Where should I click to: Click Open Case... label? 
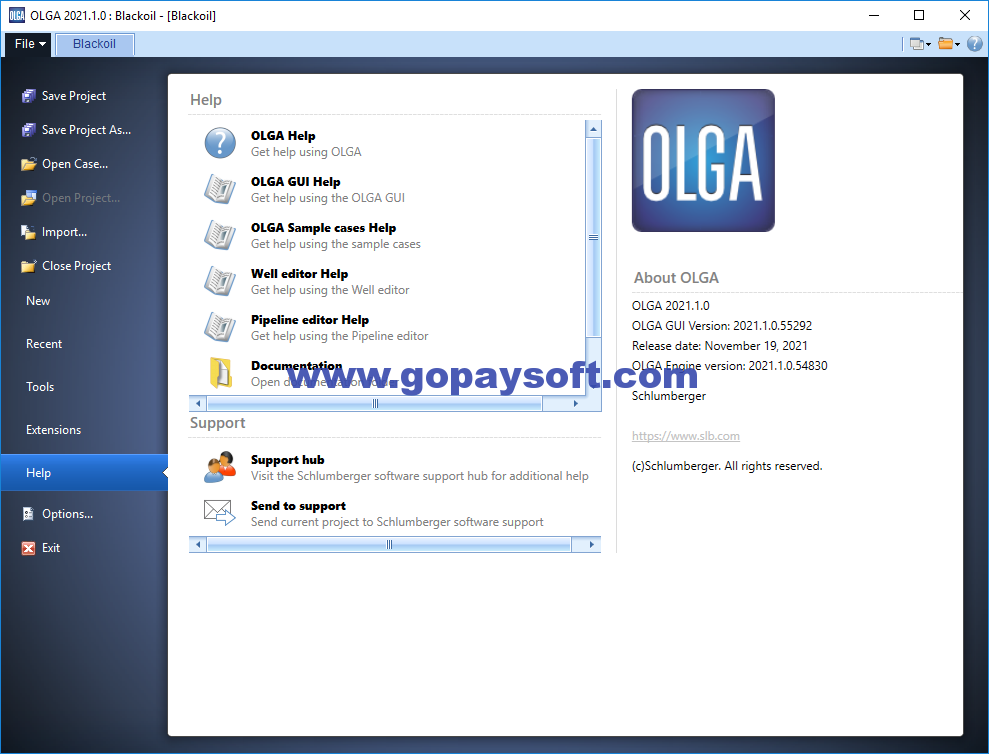75,164
